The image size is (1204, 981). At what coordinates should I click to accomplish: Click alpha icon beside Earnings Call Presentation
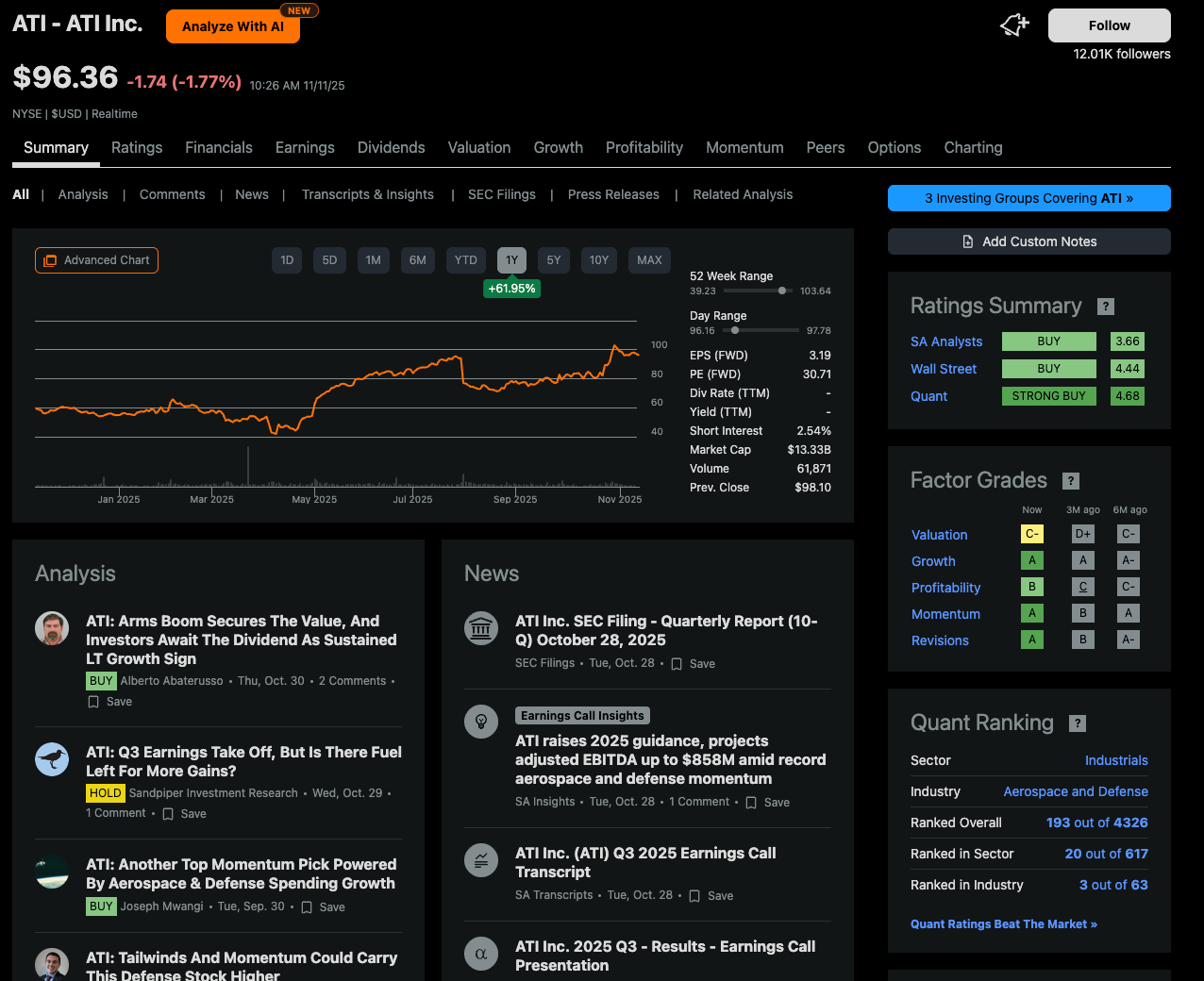point(481,954)
